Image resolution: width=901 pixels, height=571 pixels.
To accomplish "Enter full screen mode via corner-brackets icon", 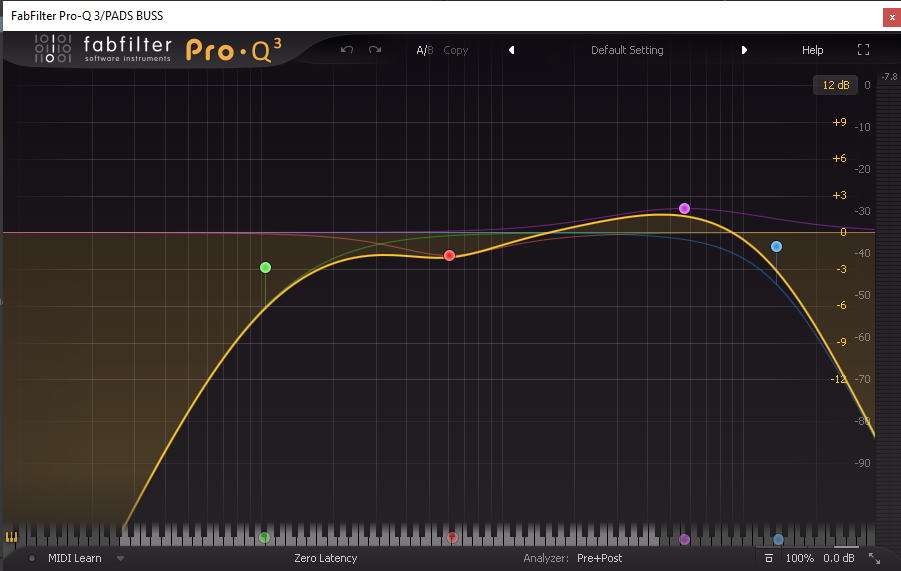I will click(863, 50).
